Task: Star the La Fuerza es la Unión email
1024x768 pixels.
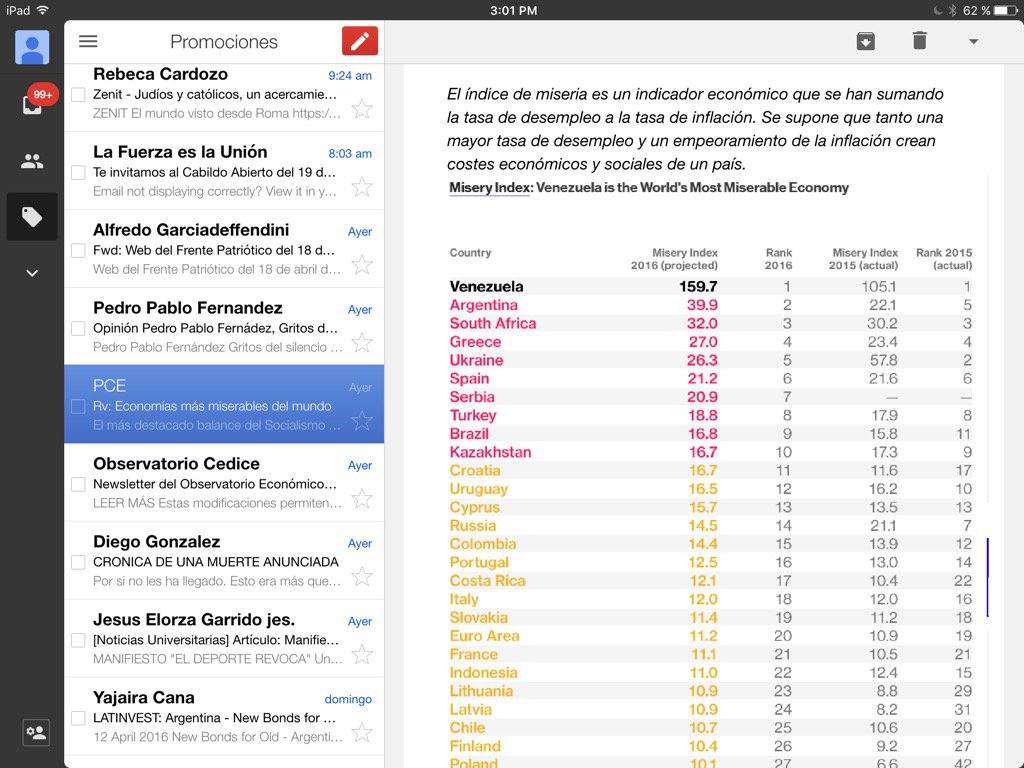Action: tap(362, 187)
